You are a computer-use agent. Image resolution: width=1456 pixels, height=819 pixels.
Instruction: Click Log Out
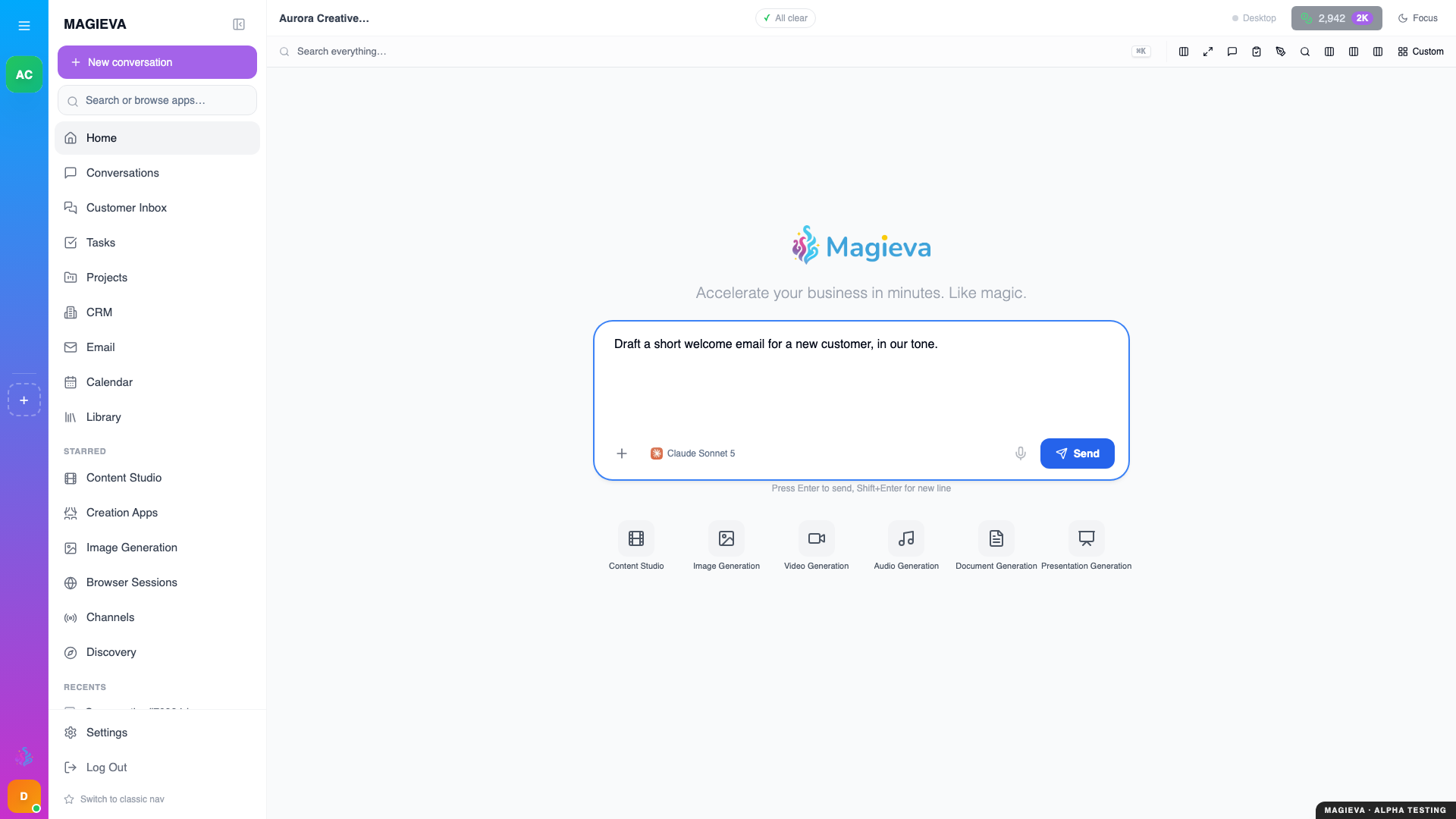coord(157,767)
